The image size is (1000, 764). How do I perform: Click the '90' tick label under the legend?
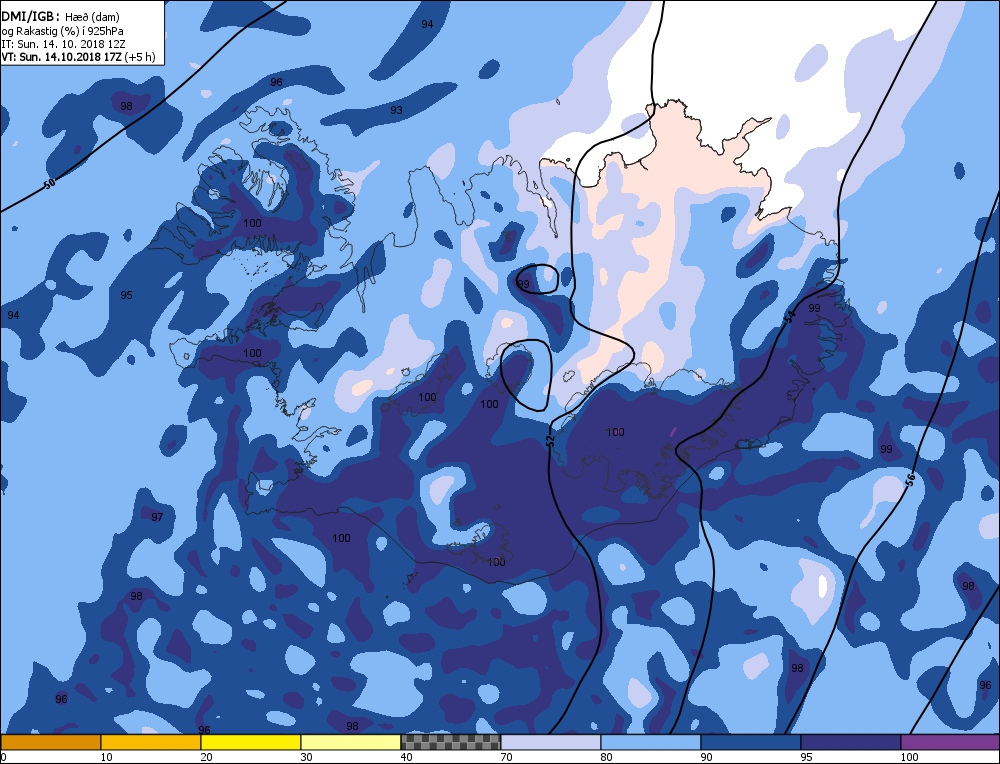pyautogui.click(x=707, y=757)
